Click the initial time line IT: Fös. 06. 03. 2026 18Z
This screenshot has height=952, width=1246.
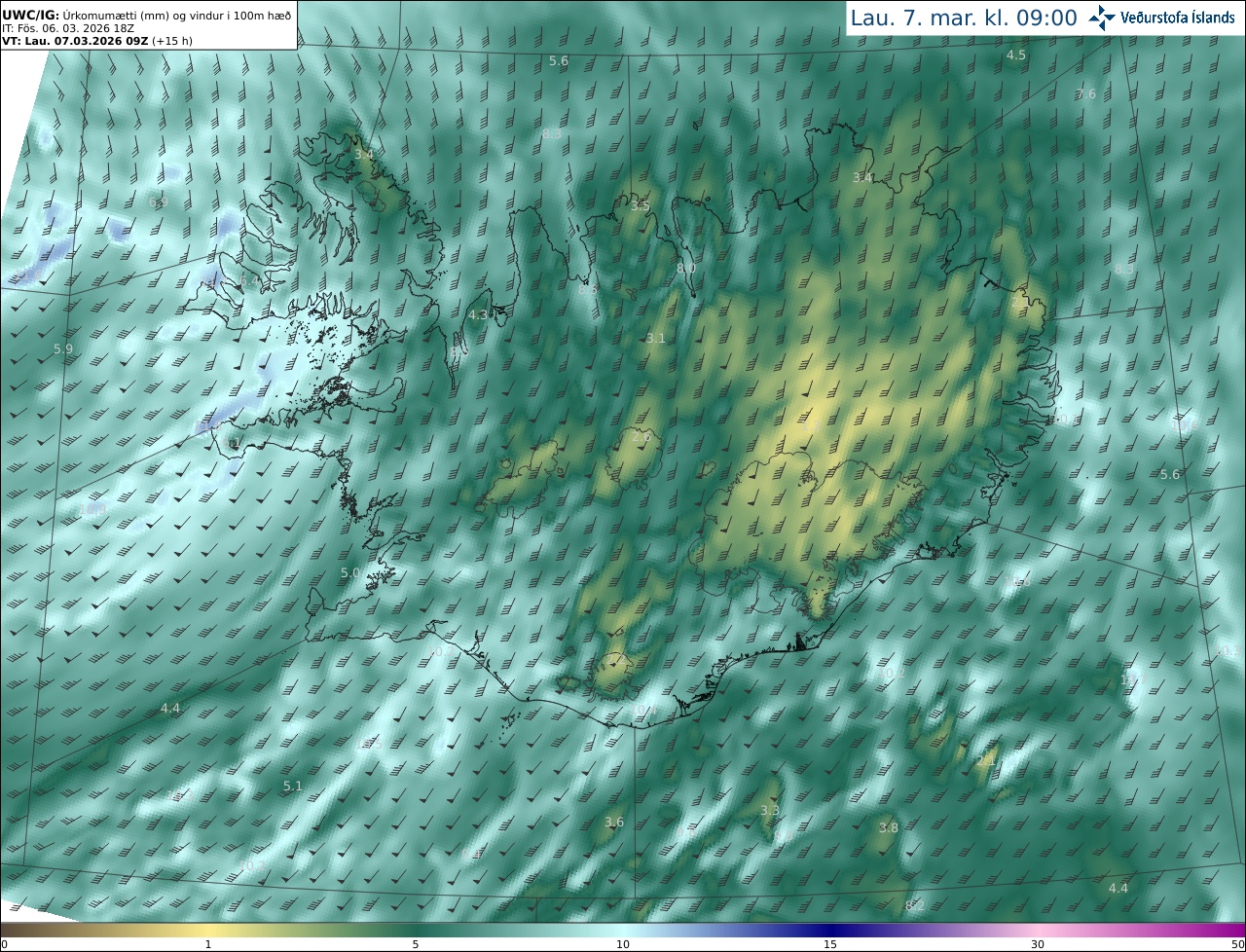68,28
